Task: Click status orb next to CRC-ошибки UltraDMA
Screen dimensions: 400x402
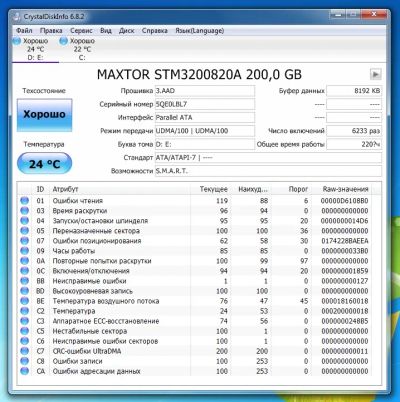Action: pyautogui.click(x=24, y=351)
